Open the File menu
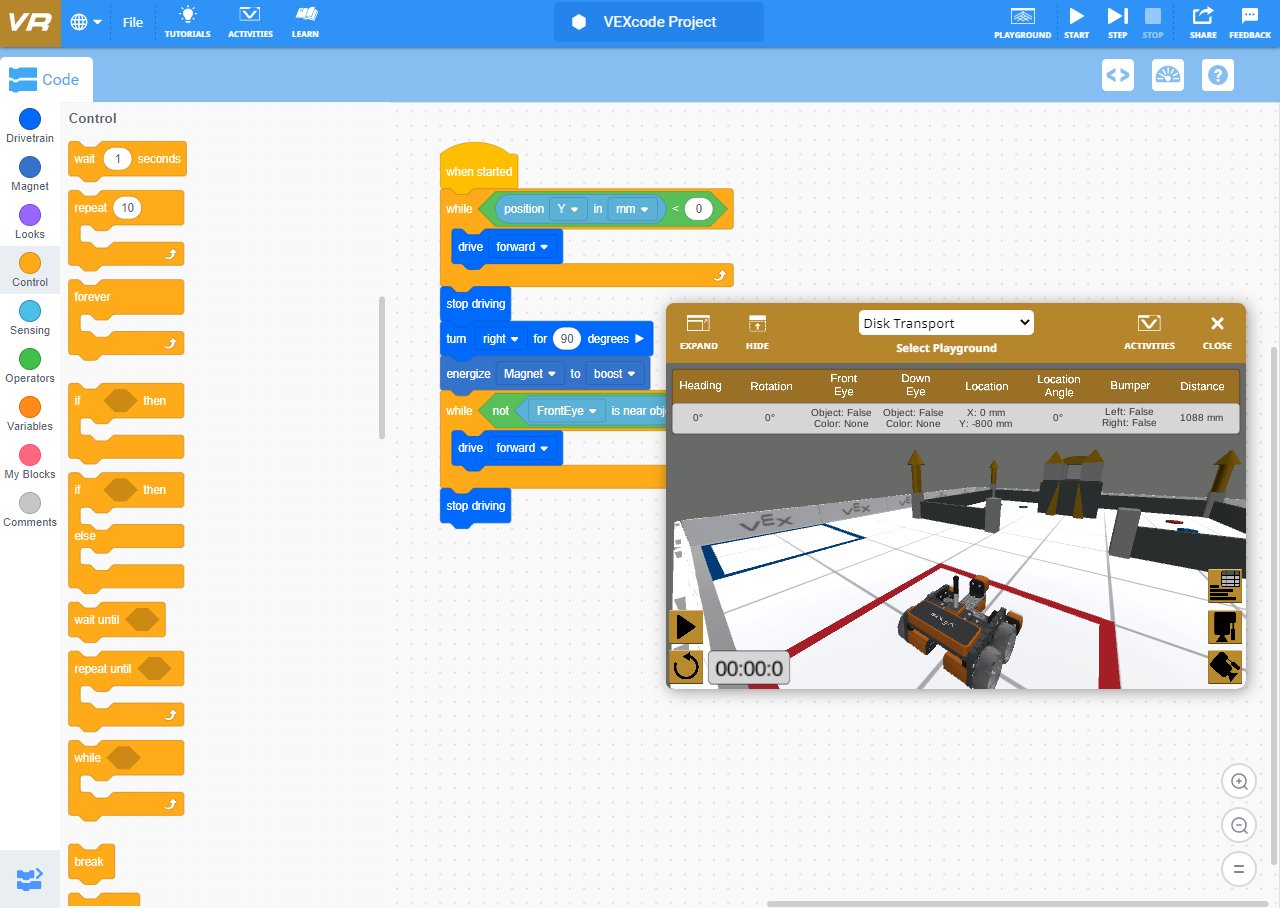1280x908 pixels. (132, 22)
